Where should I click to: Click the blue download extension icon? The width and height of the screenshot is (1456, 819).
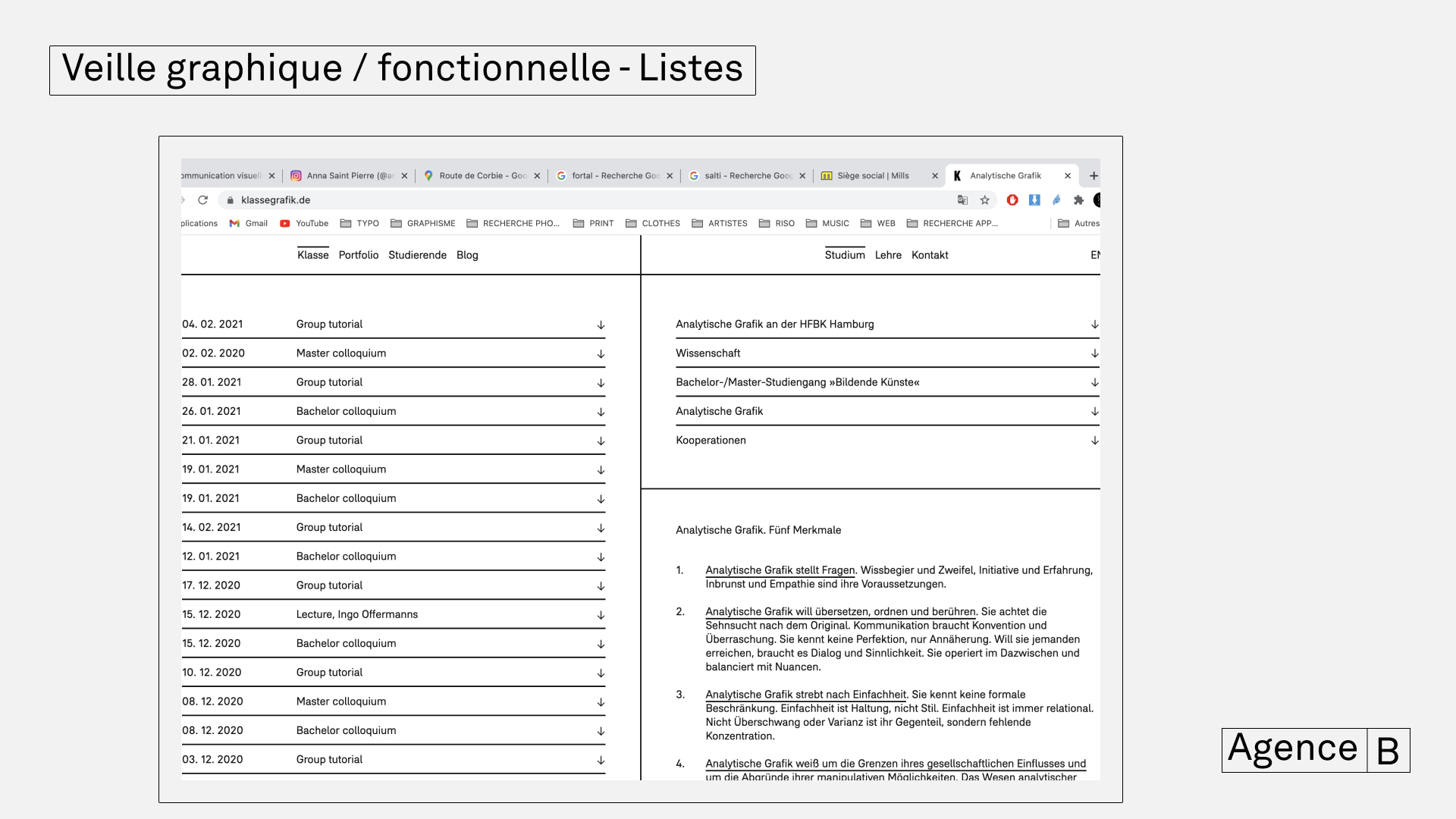[x=1034, y=200]
